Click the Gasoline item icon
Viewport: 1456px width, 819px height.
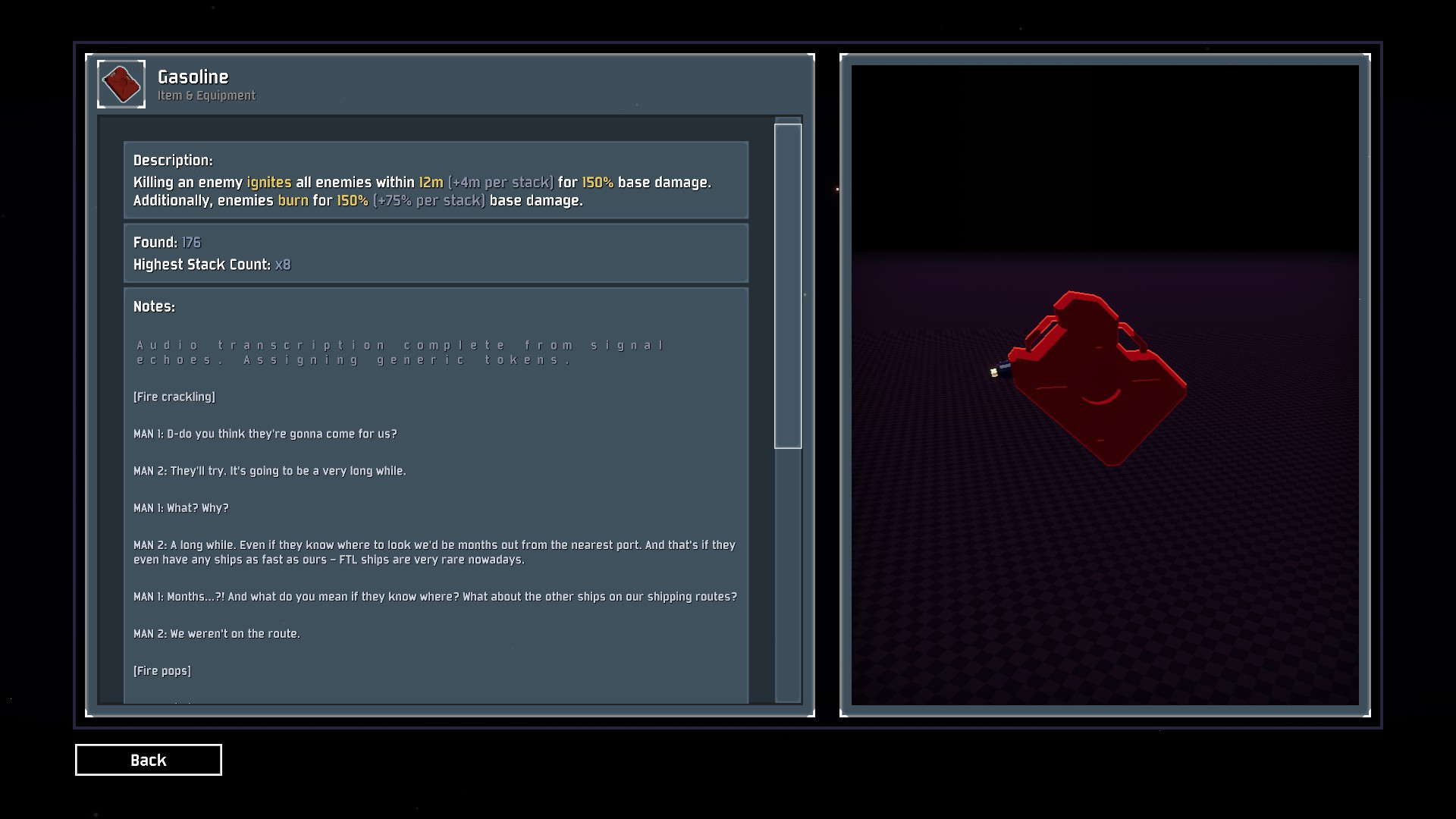coord(121,84)
